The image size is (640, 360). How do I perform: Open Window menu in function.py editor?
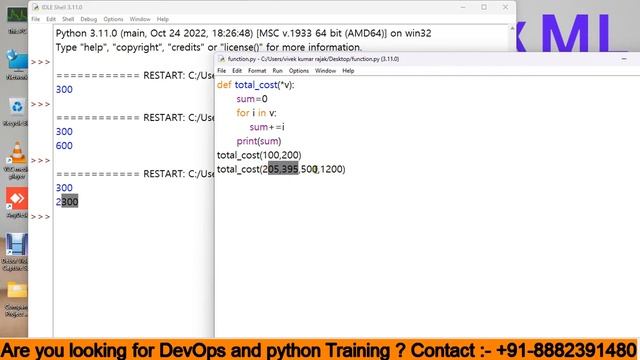325,71
